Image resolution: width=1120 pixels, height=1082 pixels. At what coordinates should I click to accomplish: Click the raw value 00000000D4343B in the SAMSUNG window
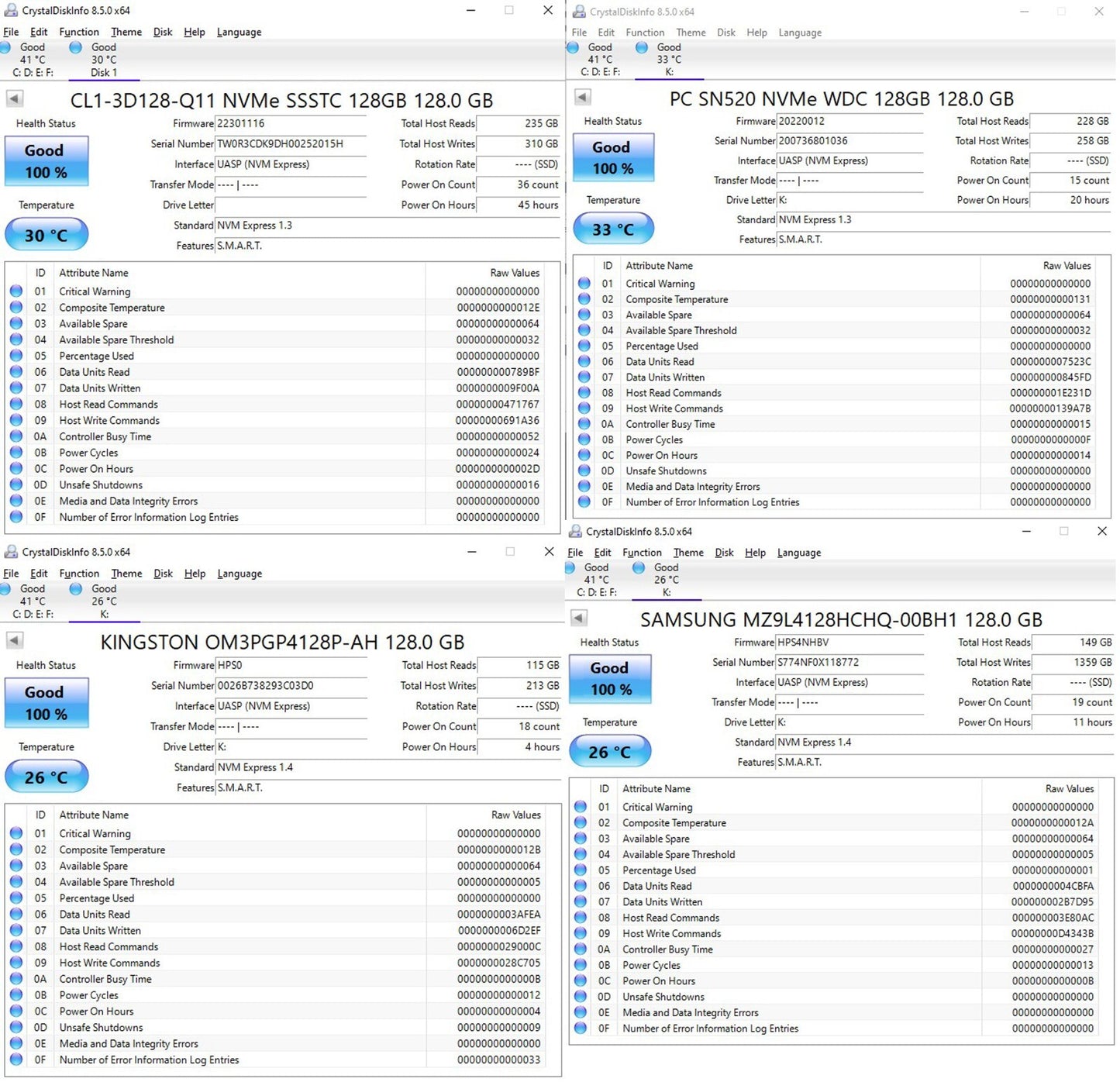click(1053, 933)
